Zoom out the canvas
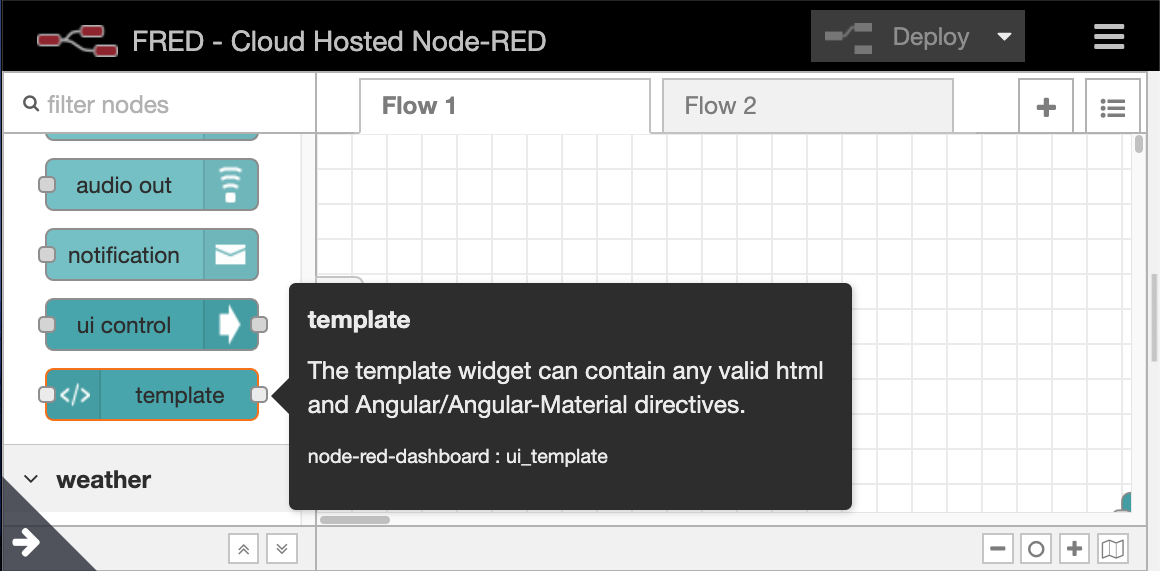The width and height of the screenshot is (1160, 571). [x=997, y=549]
